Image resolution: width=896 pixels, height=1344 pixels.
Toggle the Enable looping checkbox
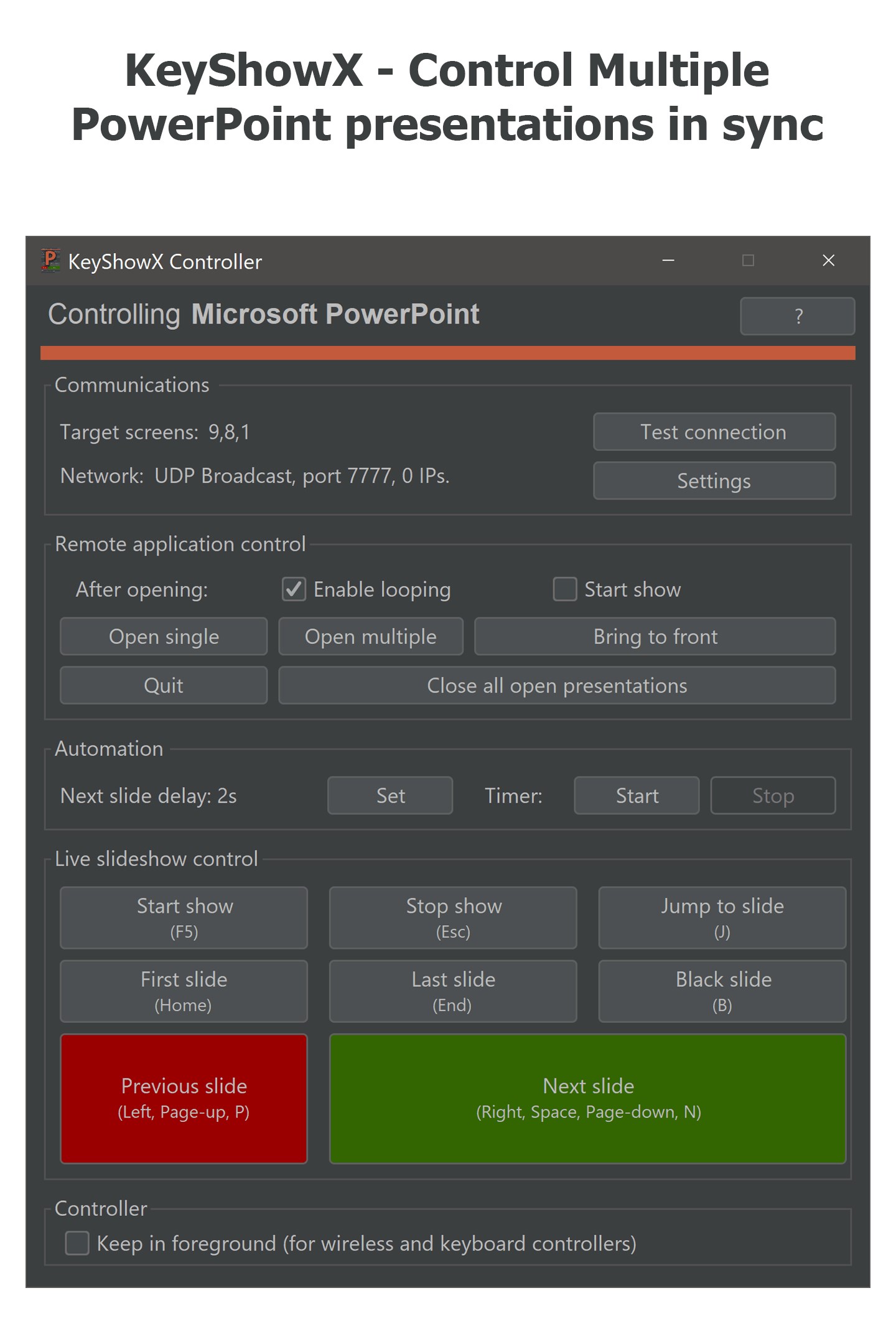point(294,589)
